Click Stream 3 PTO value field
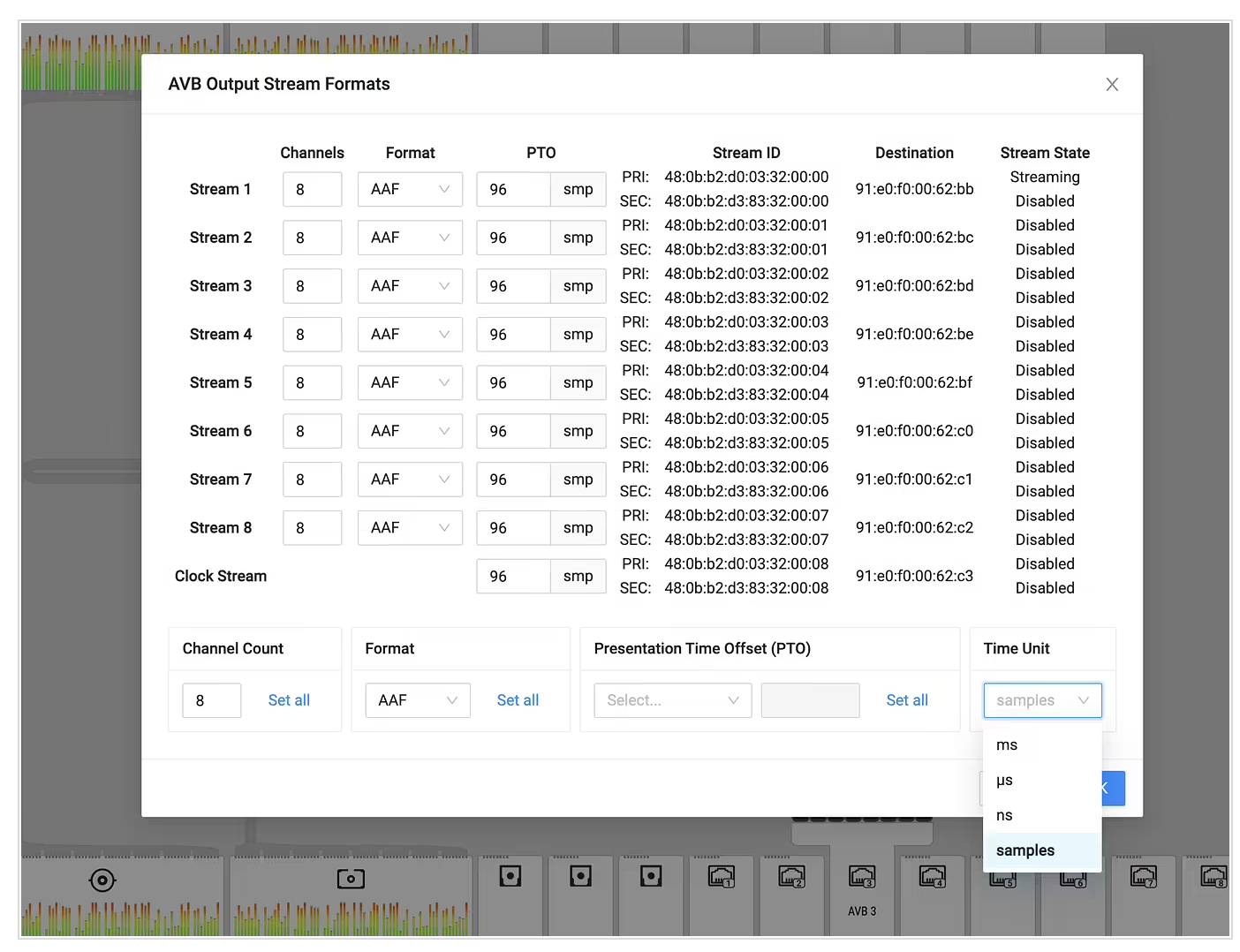The image size is (1240, 952). [513, 286]
